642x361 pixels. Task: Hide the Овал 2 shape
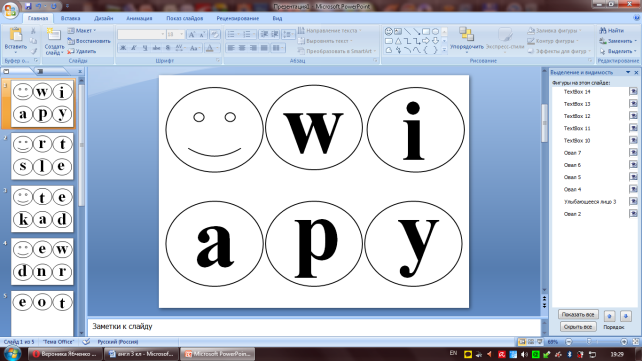pos(633,214)
